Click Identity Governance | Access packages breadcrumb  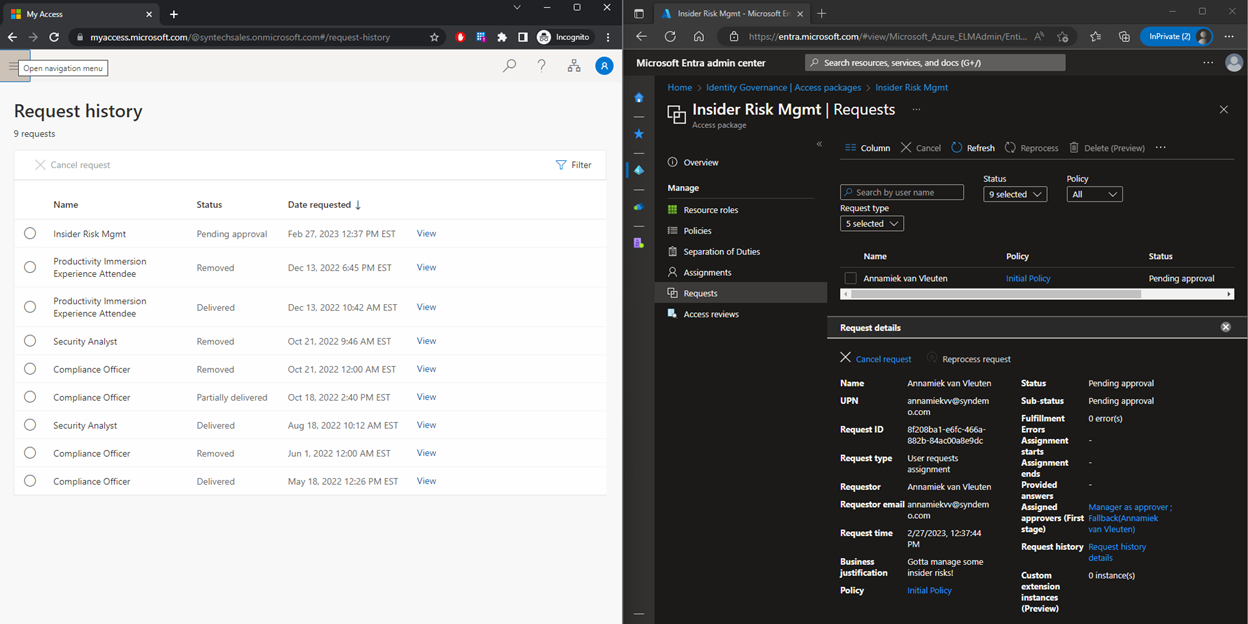click(783, 87)
